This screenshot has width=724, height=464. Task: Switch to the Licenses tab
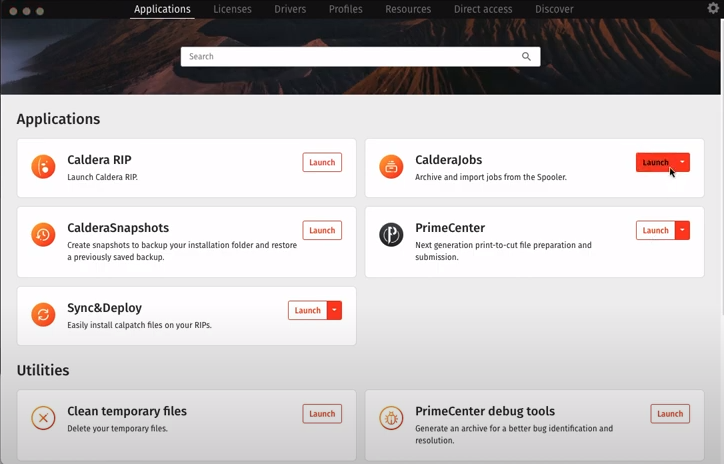click(x=231, y=9)
